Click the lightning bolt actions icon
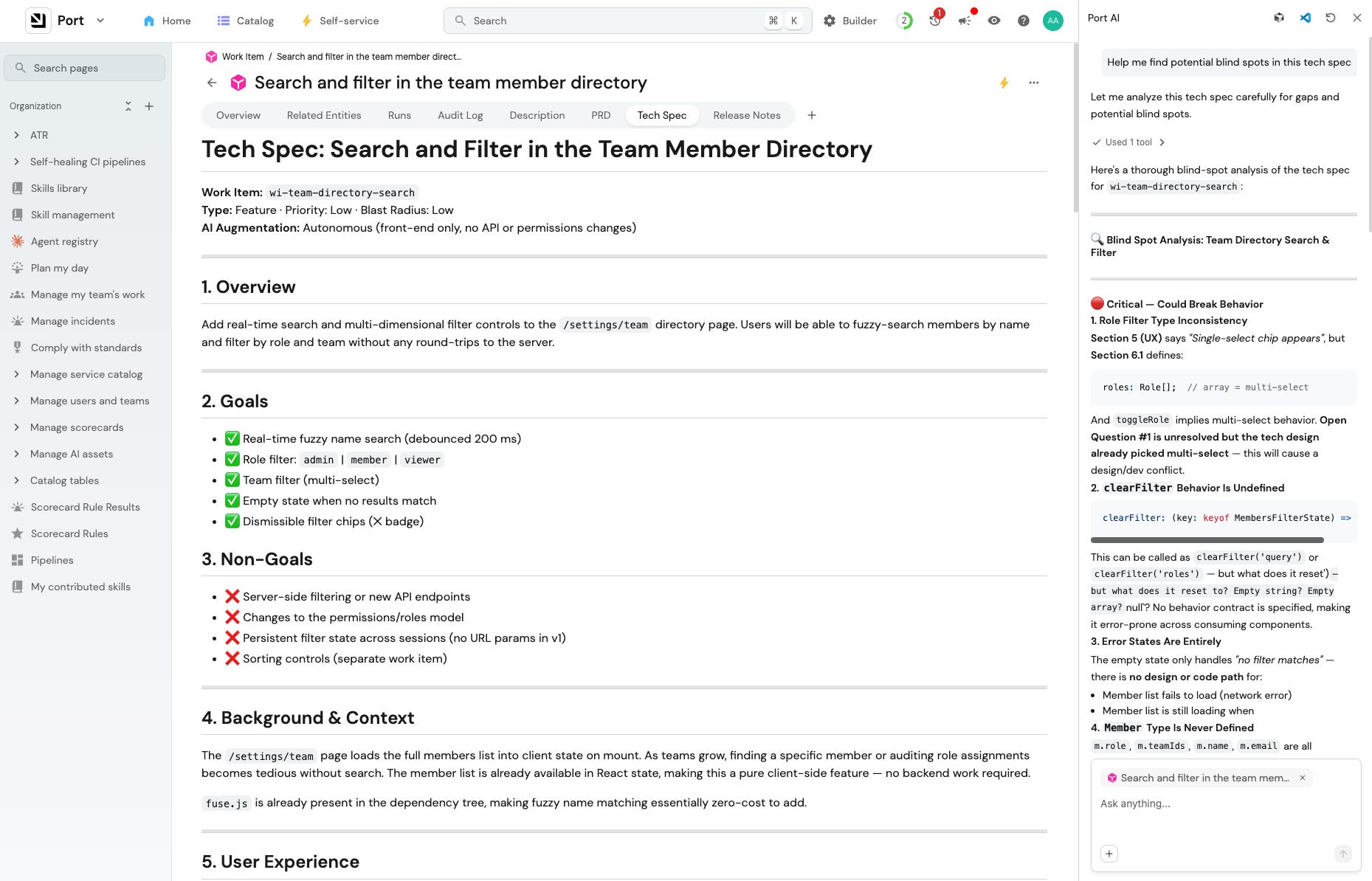1372x881 pixels. tap(1004, 83)
